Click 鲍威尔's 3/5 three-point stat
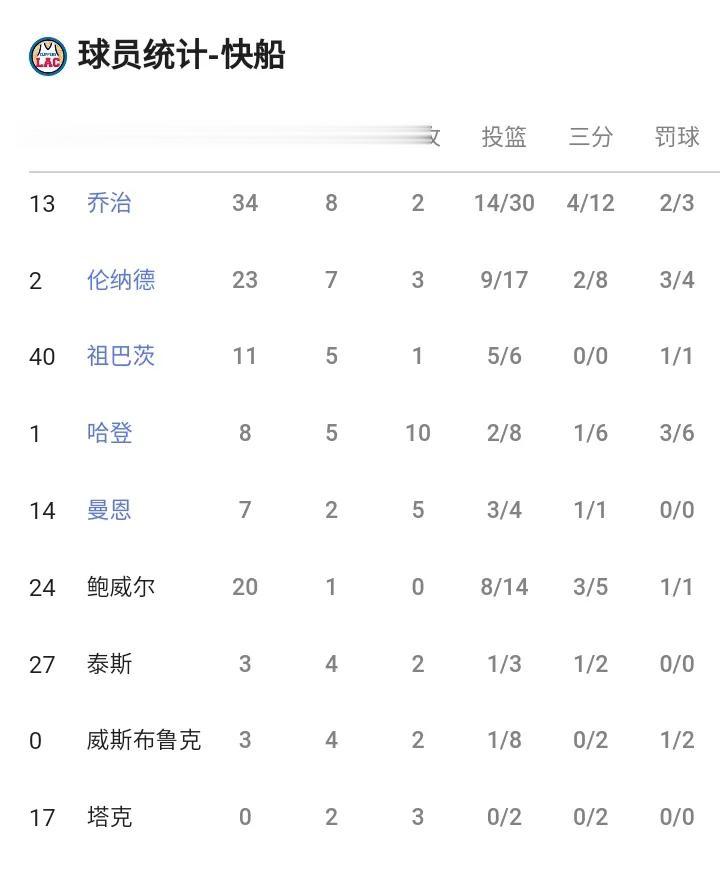The height and width of the screenshot is (872, 720). [x=590, y=587]
